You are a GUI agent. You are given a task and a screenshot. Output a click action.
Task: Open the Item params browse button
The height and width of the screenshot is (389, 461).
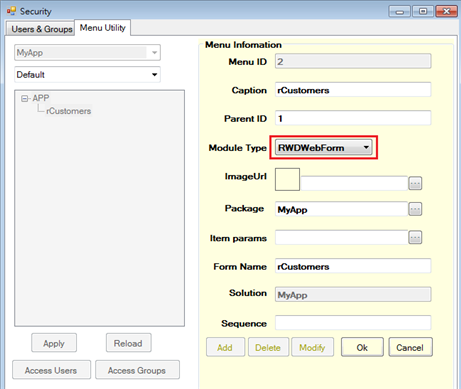tap(415, 237)
